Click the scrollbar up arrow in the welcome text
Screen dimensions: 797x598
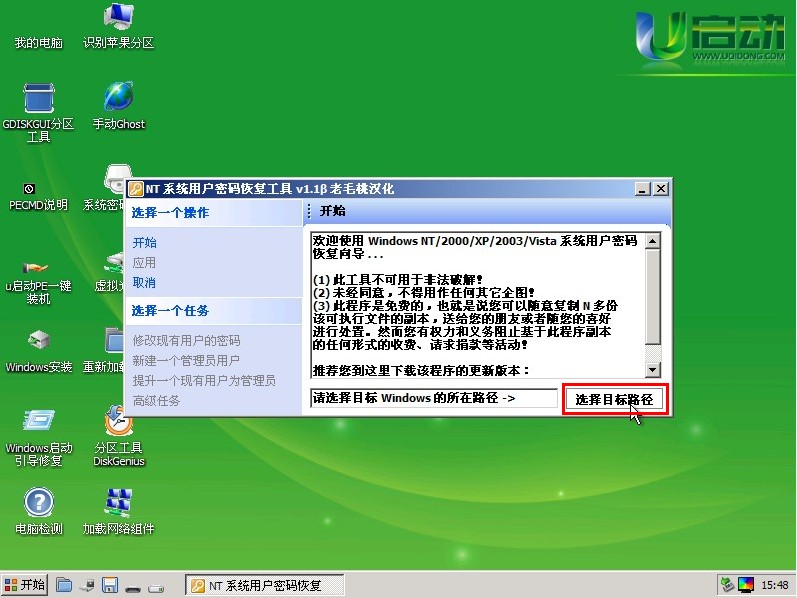click(x=653, y=241)
